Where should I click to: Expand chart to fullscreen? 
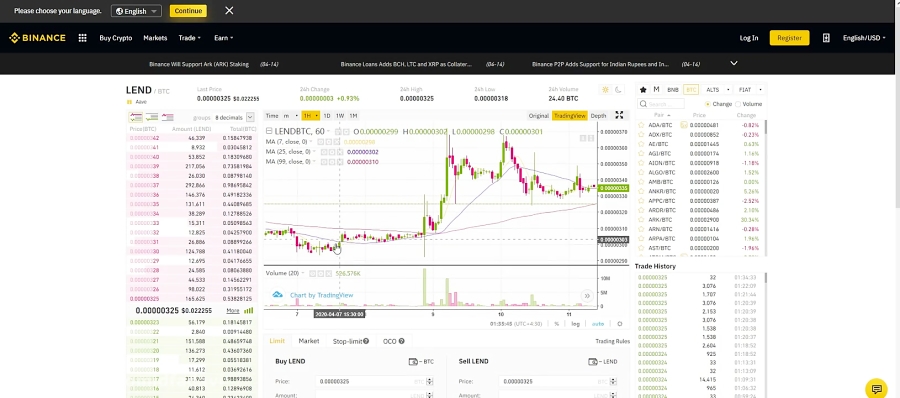coord(619,115)
